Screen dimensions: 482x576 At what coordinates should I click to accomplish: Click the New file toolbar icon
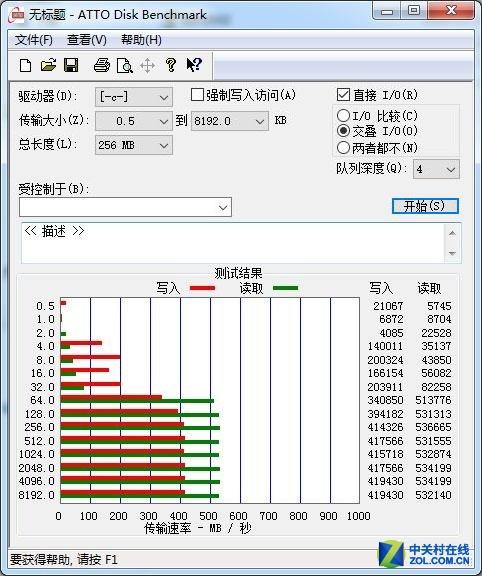(x=25, y=65)
